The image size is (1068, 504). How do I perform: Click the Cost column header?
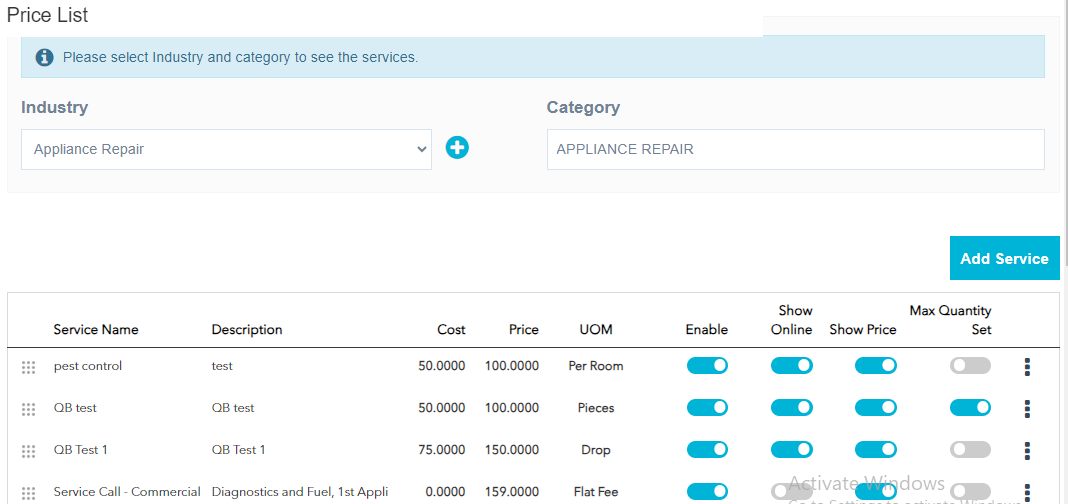pyautogui.click(x=451, y=330)
